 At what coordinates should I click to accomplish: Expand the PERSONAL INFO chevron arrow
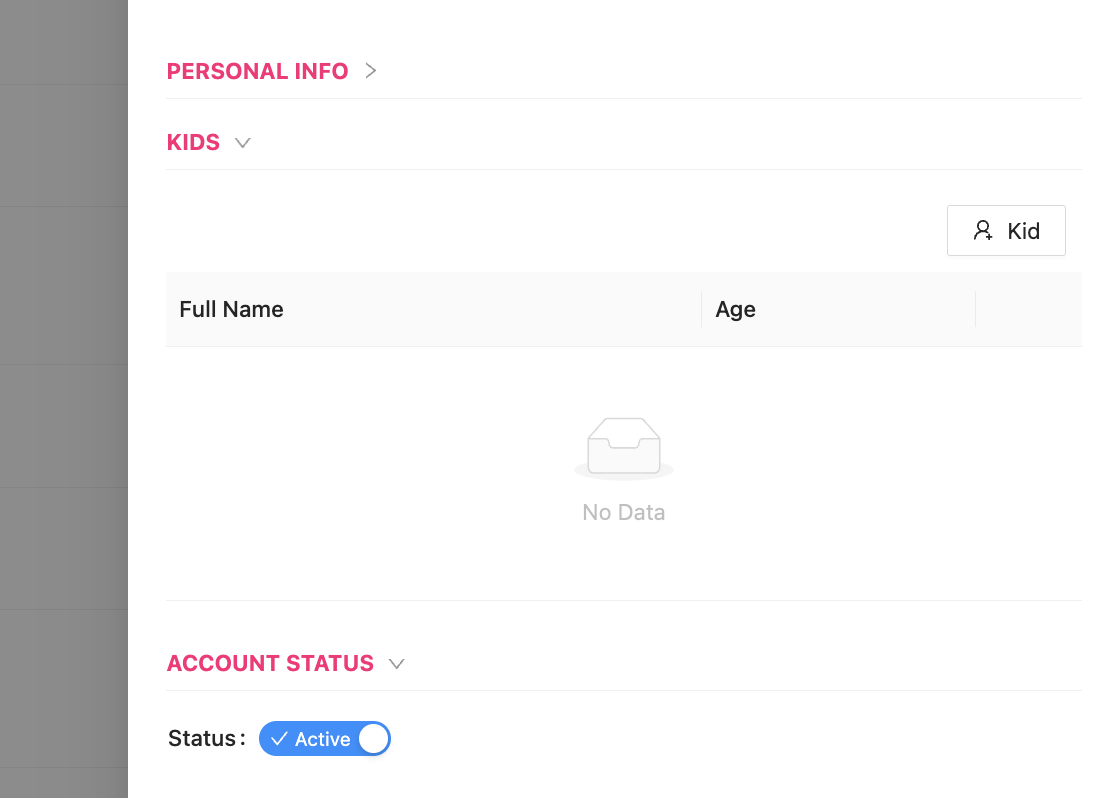point(371,71)
